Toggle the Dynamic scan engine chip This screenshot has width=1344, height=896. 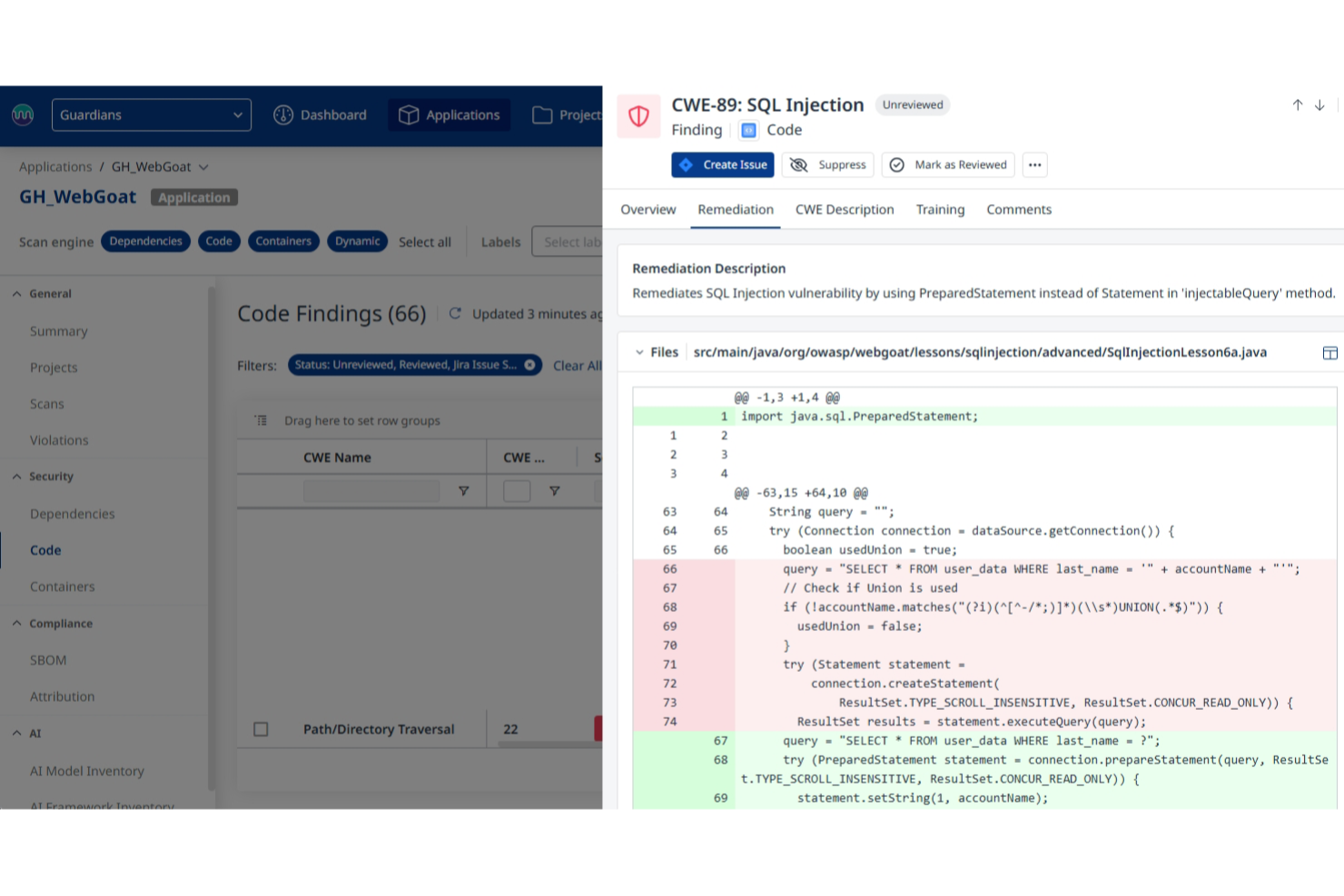pos(357,241)
